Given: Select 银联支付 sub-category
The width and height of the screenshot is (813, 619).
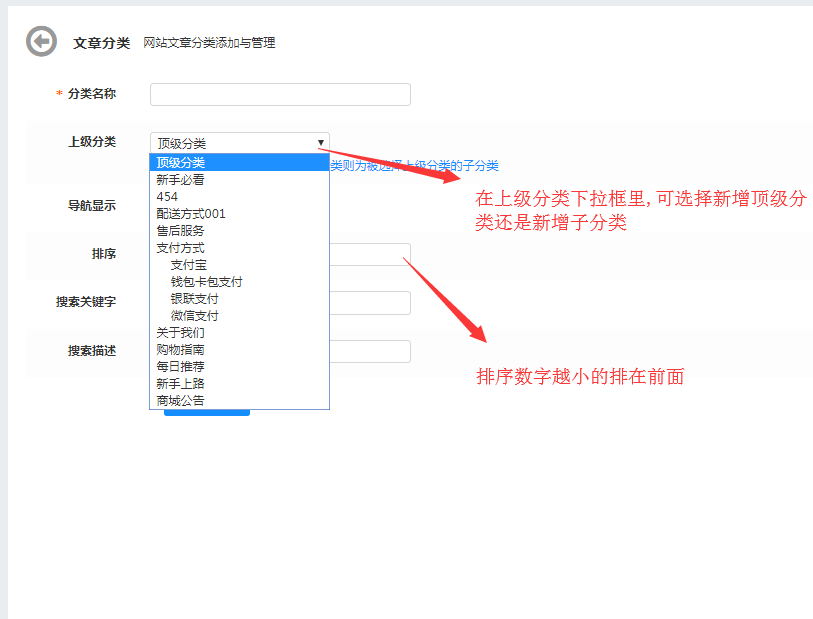Looking at the screenshot, I should [194, 299].
